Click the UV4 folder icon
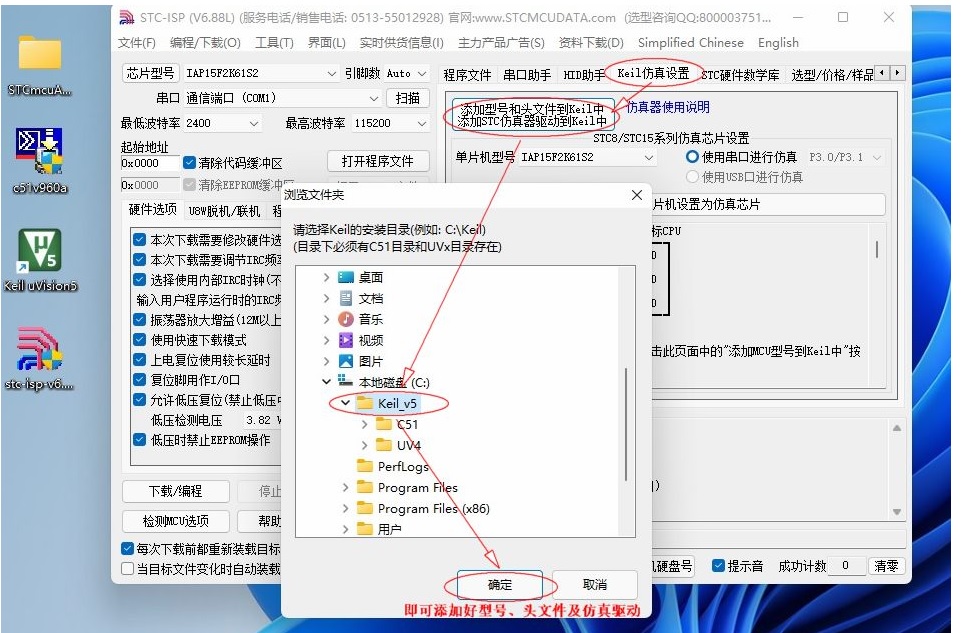This screenshot has width=966, height=633. (384, 445)
